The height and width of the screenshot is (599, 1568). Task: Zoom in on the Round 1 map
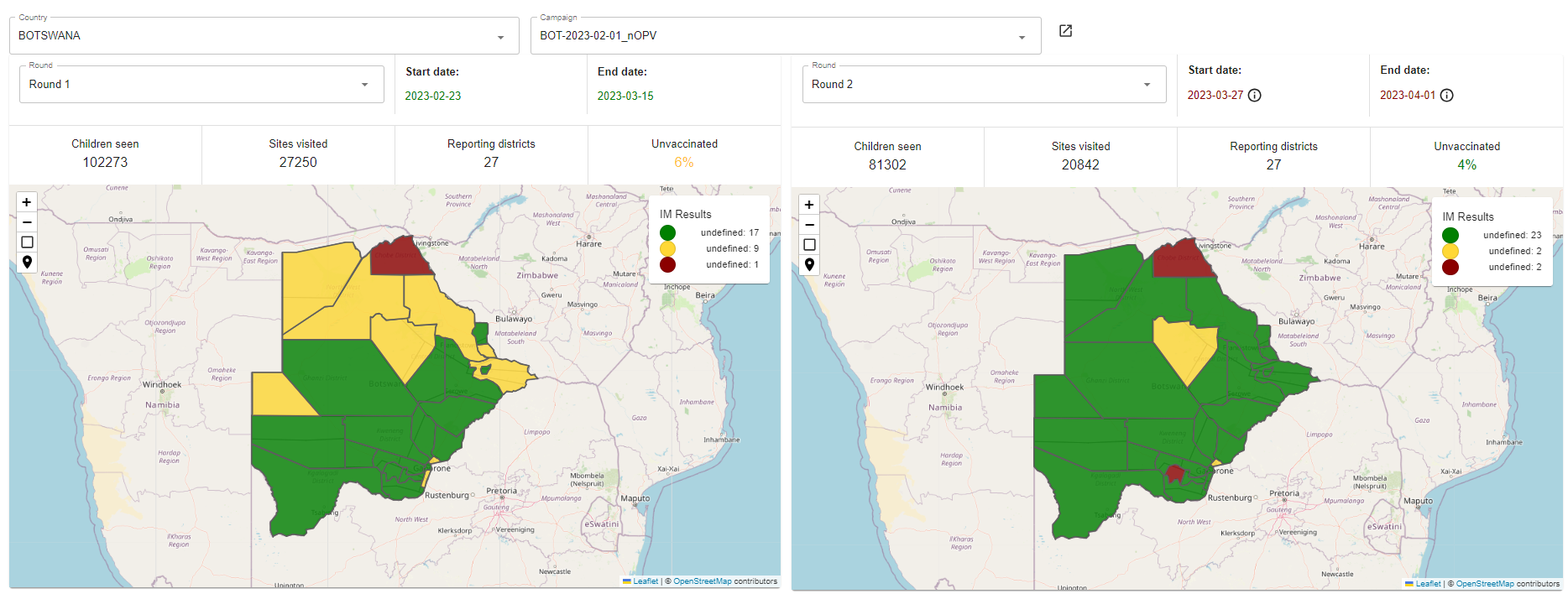27,202
